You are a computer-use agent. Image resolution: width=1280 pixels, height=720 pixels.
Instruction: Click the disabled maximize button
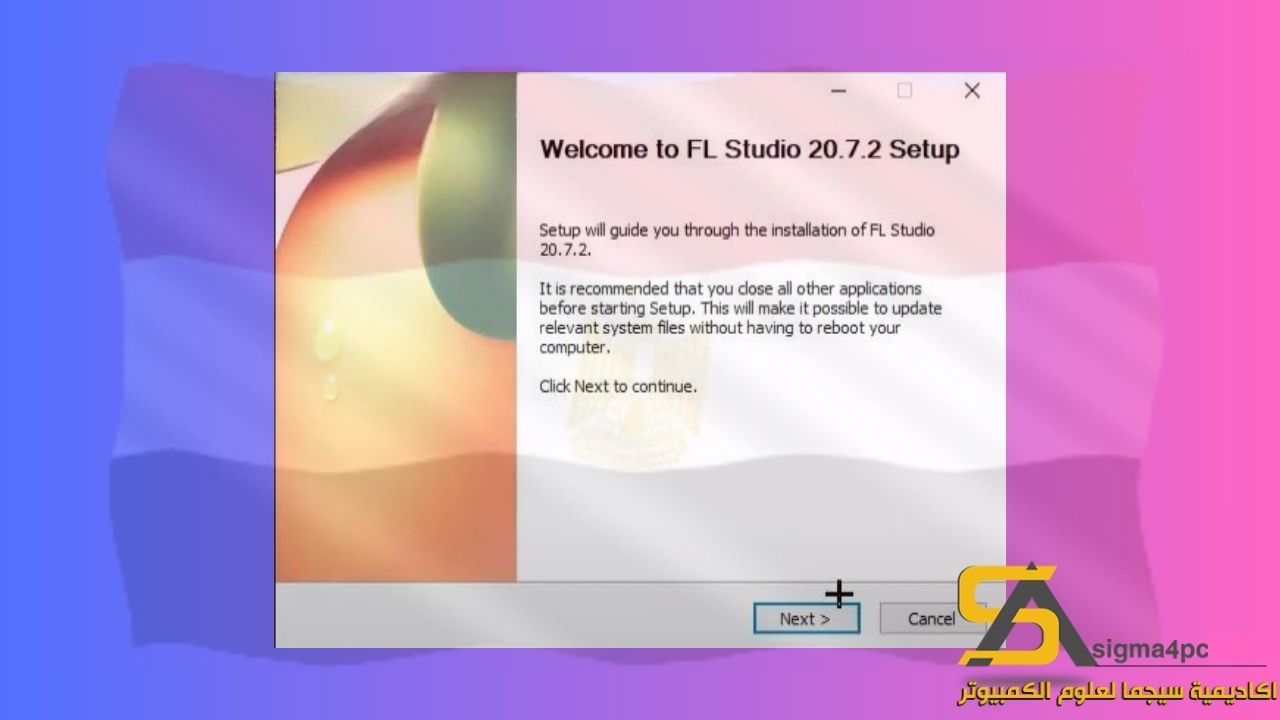coord(905,91)
